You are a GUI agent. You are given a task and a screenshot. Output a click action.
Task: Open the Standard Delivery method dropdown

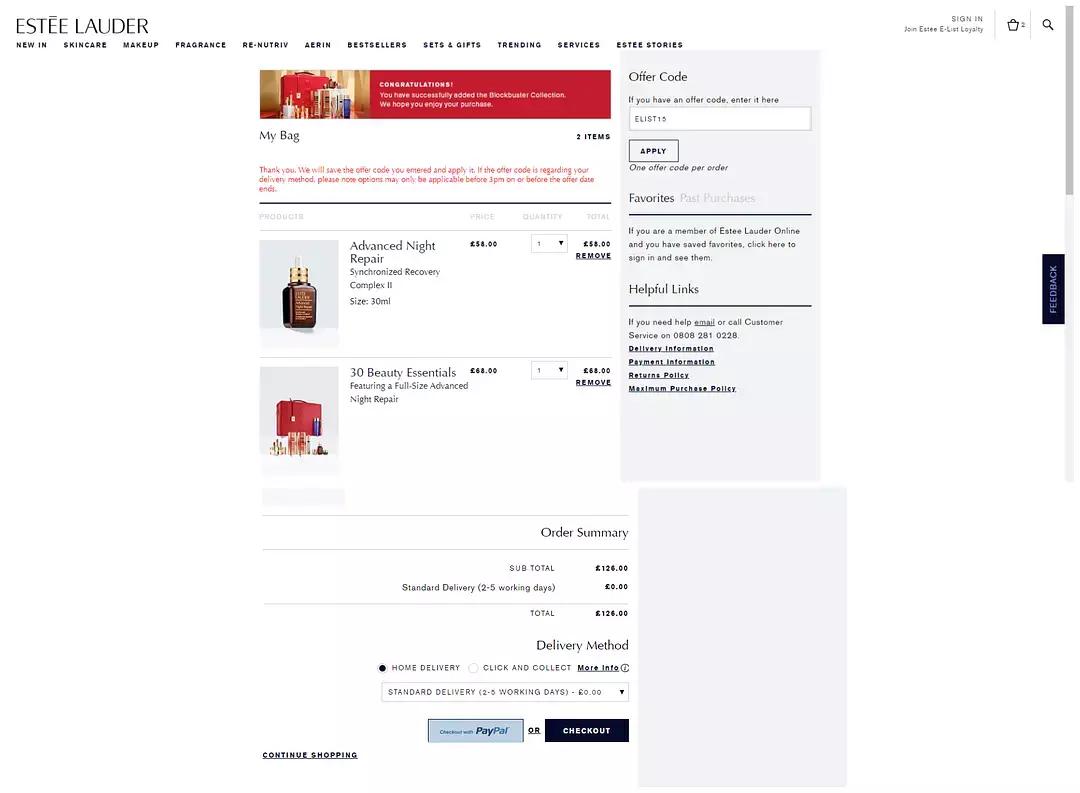[x=505, y=692]
